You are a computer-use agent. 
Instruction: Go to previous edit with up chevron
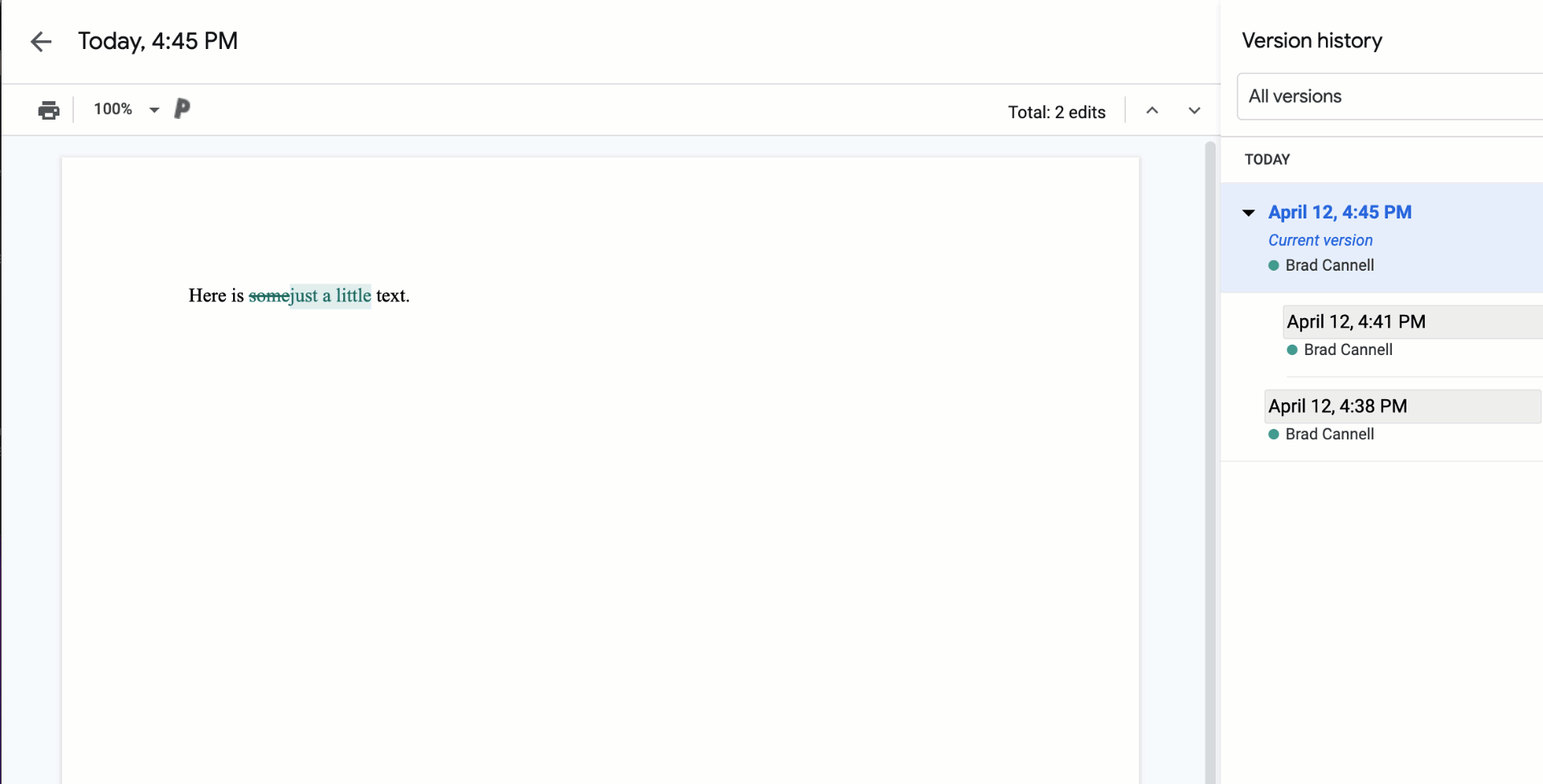[x=1152, y=111]
